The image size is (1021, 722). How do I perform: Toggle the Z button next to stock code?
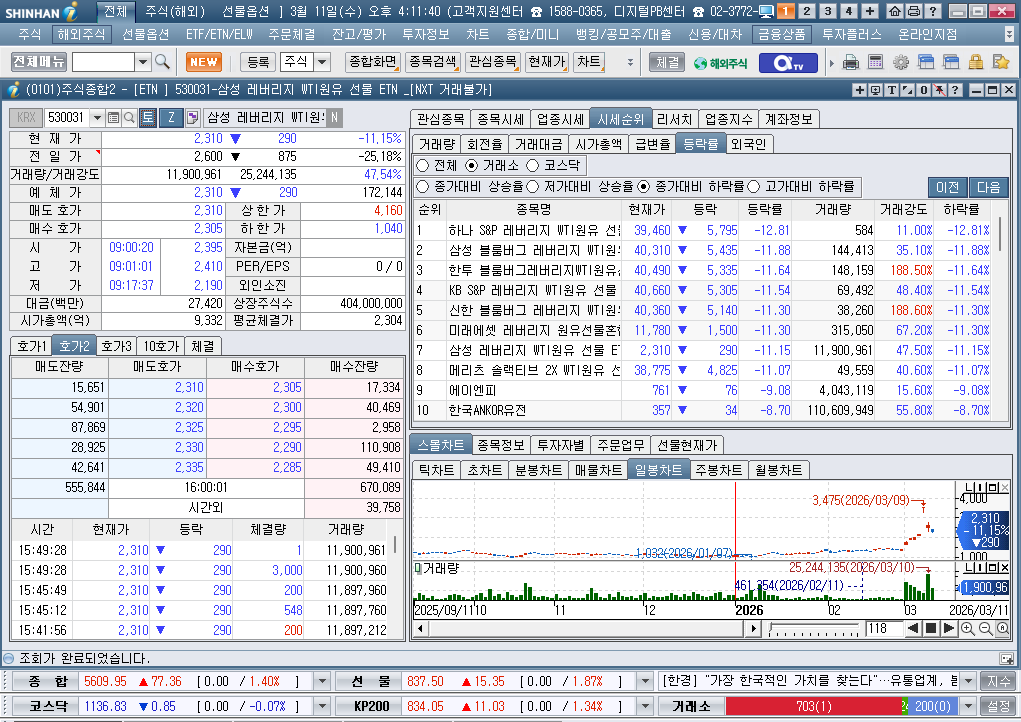pos(171,117)
